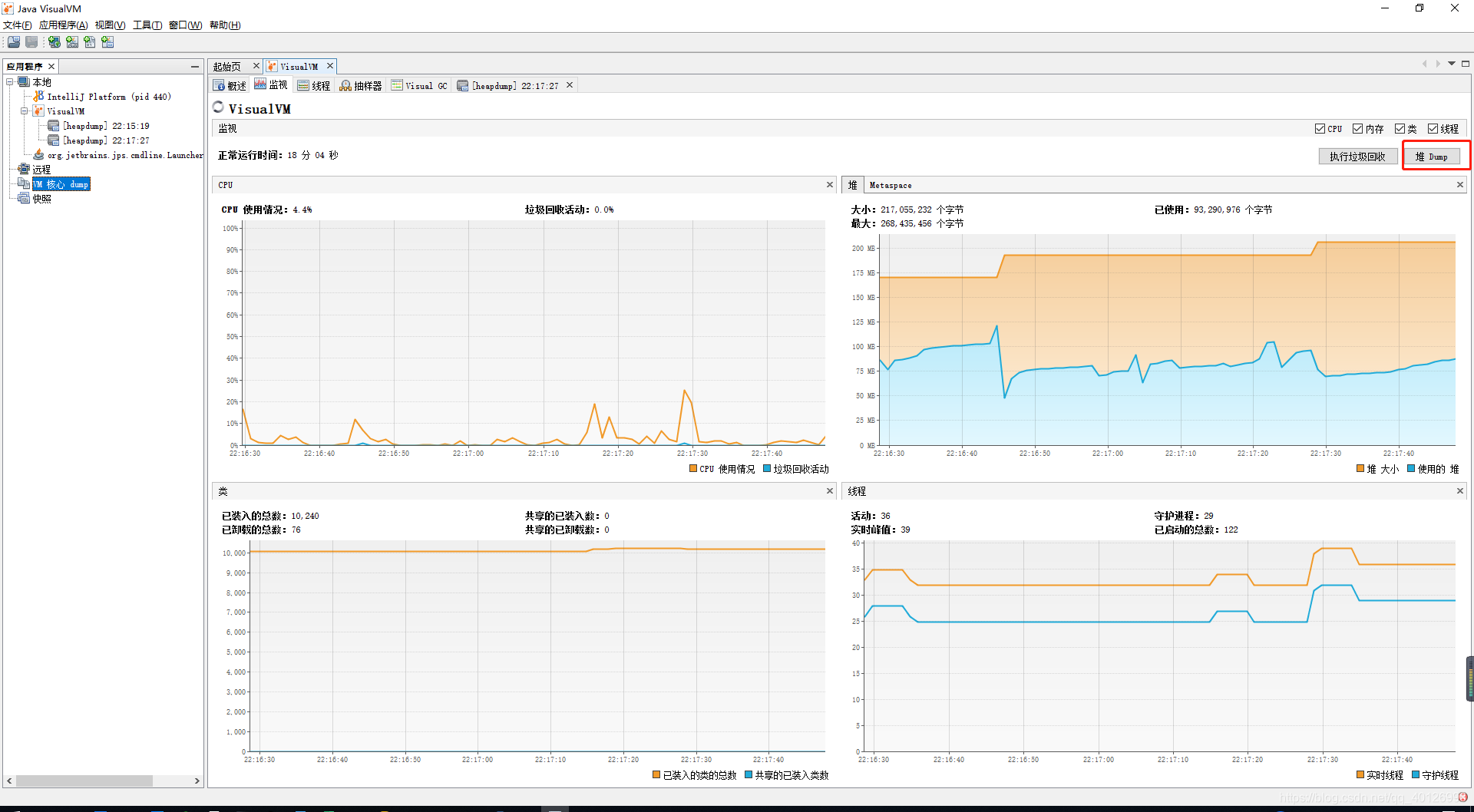Click the Load snapshot toolbar icon
This screenshot has height=812, width=1474.
click(14, 42)
